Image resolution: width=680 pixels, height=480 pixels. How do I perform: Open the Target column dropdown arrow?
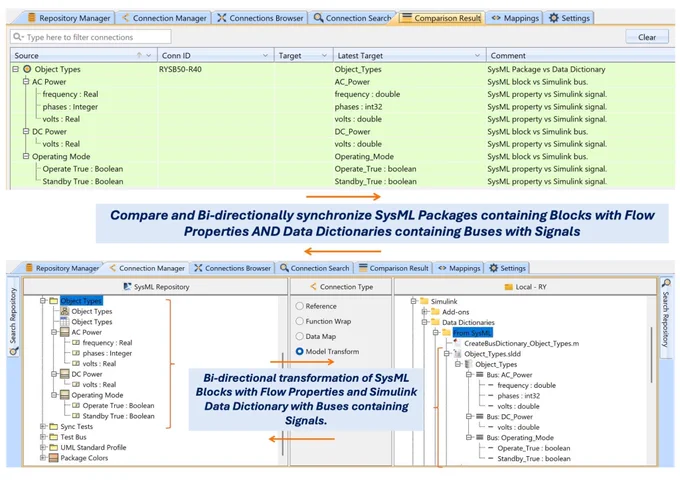tap(324, 56)
